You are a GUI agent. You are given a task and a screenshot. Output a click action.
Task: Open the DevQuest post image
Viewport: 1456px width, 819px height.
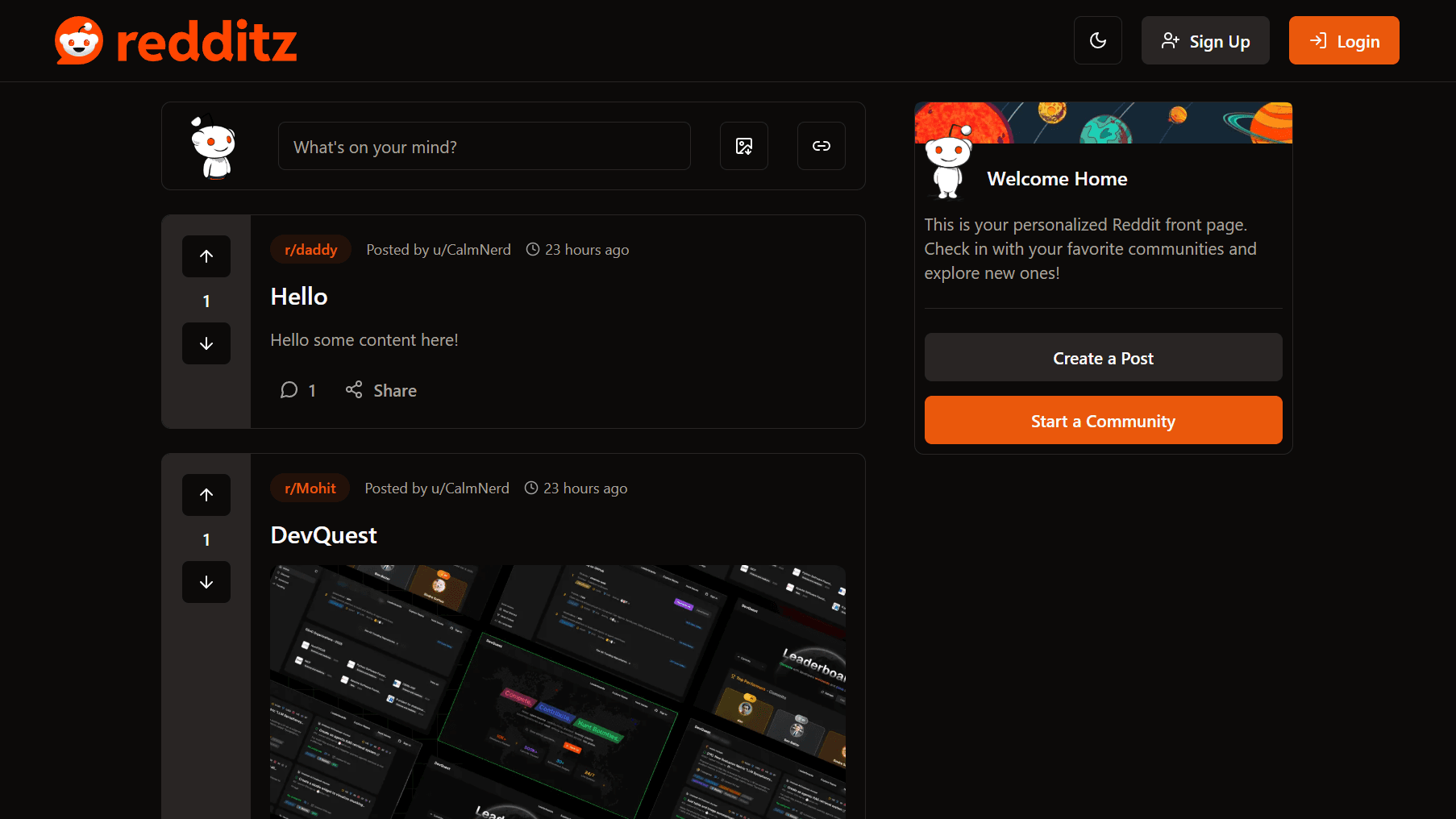(x=558, y=692)
